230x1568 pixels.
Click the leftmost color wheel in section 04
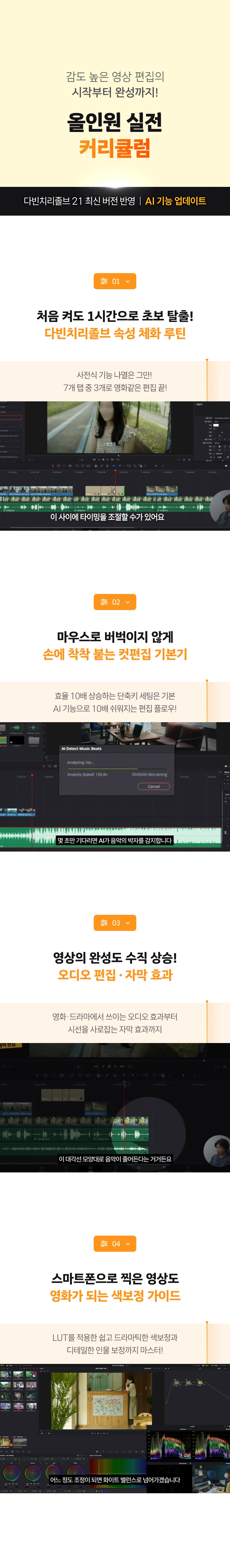click(x=10, y=1474)
